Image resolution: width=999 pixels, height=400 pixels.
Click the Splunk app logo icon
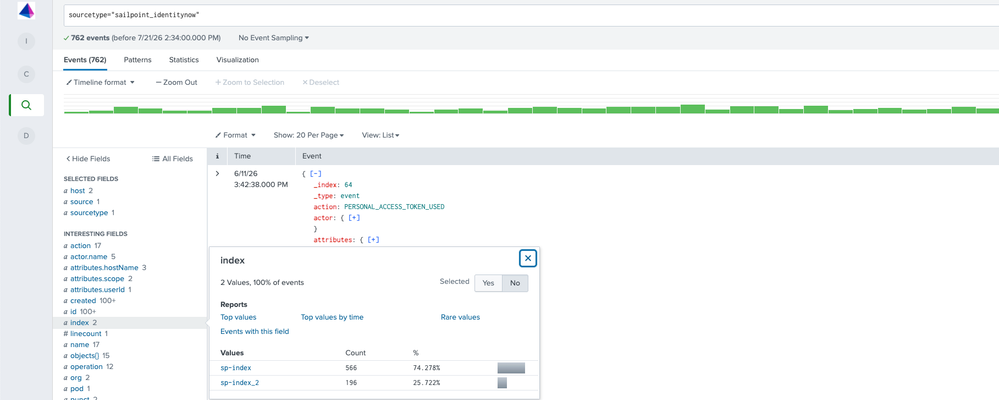tap(26, 10)
